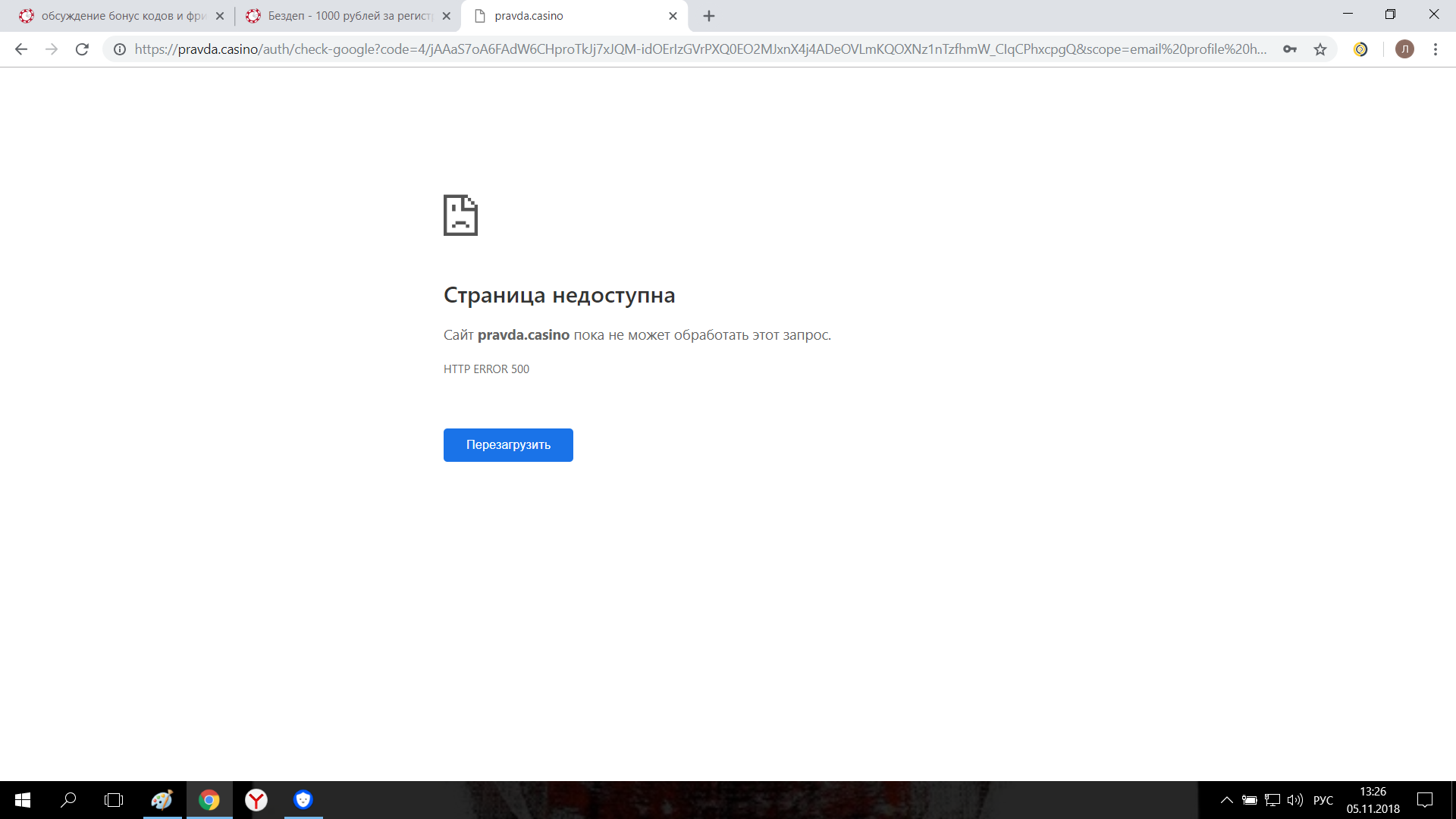The height and width of the screenshot is (819, 1456).
Task: Reload the page using the refresh icon
Action: pyautogui.click(x=81, y=49)
